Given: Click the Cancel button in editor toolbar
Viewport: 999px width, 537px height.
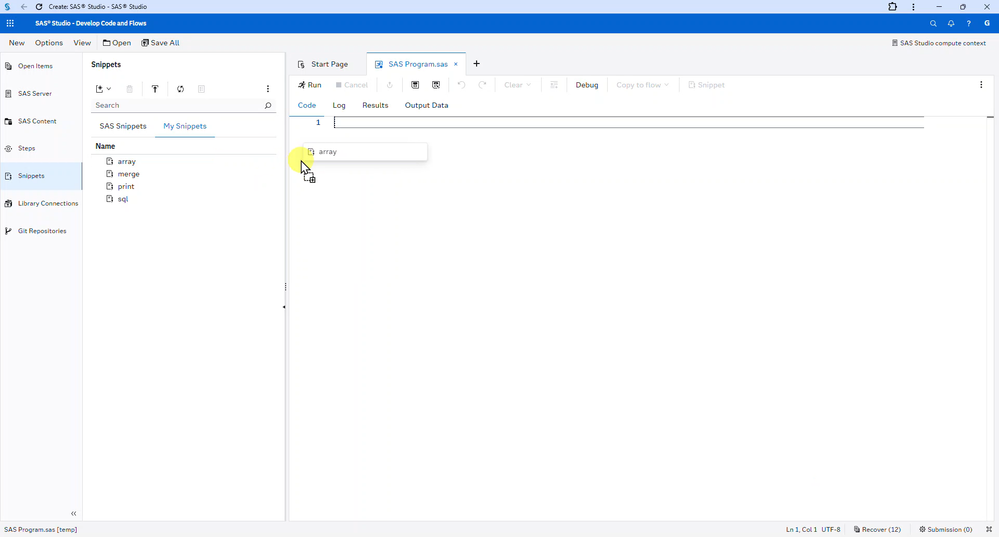Looking at the screenshot, I should tap(352, 85).
